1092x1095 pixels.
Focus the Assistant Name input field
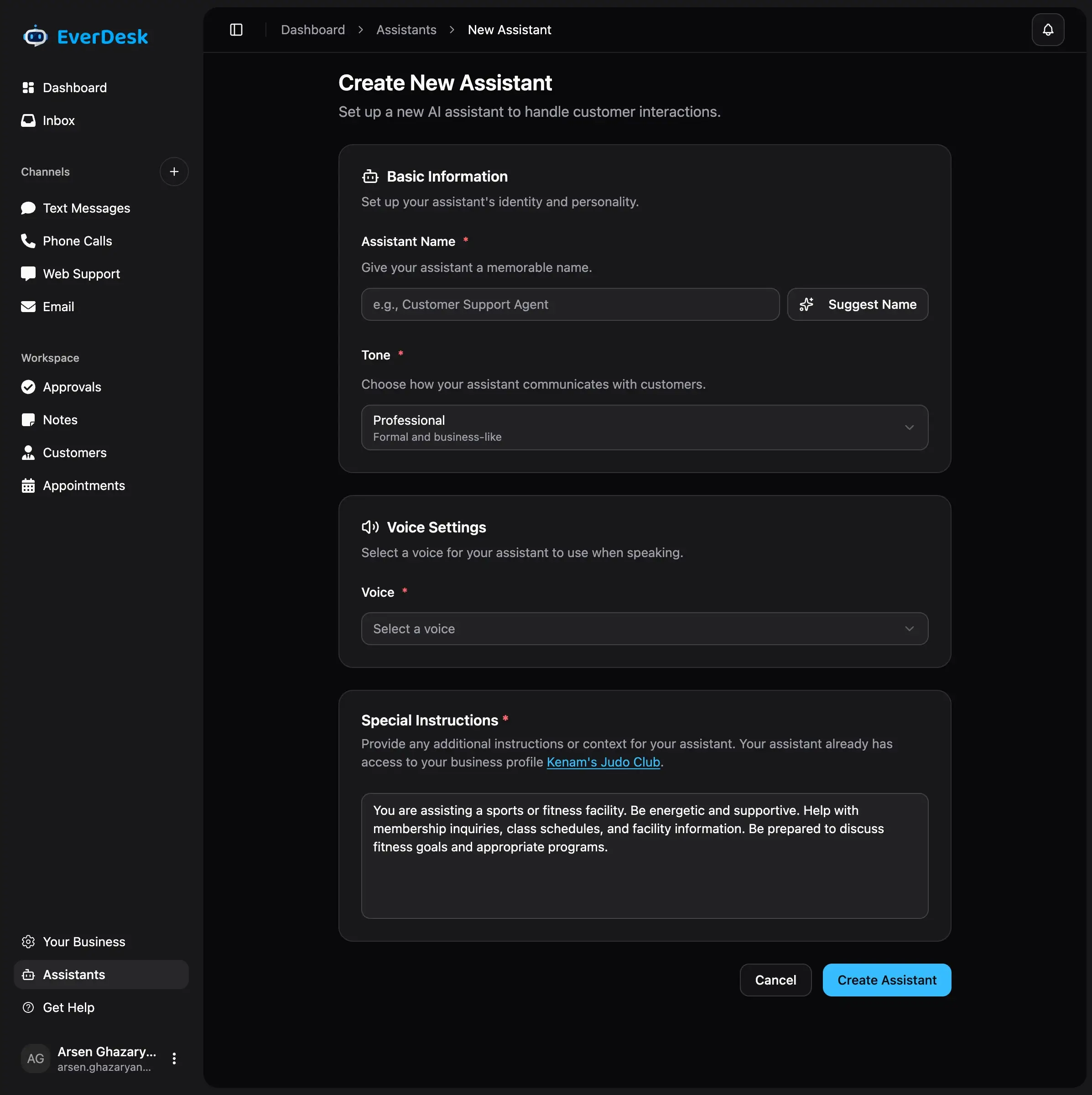click(570, 304)
